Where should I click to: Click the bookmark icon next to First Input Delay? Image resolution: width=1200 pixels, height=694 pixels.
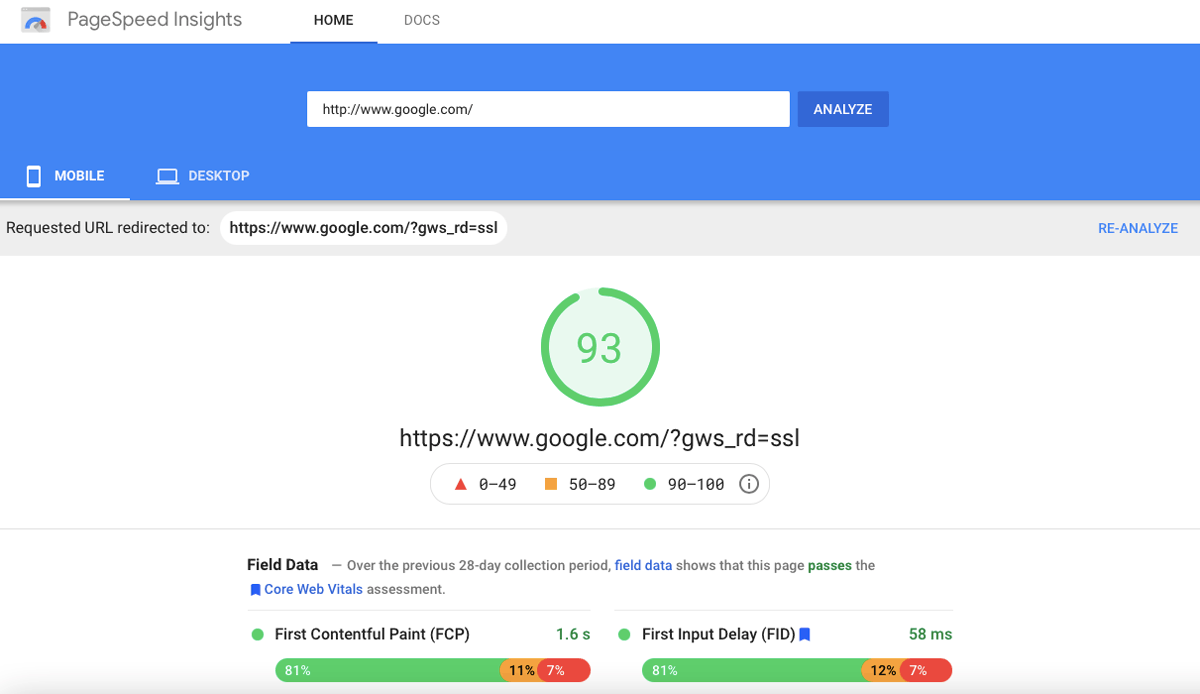[x=806, y=633]
